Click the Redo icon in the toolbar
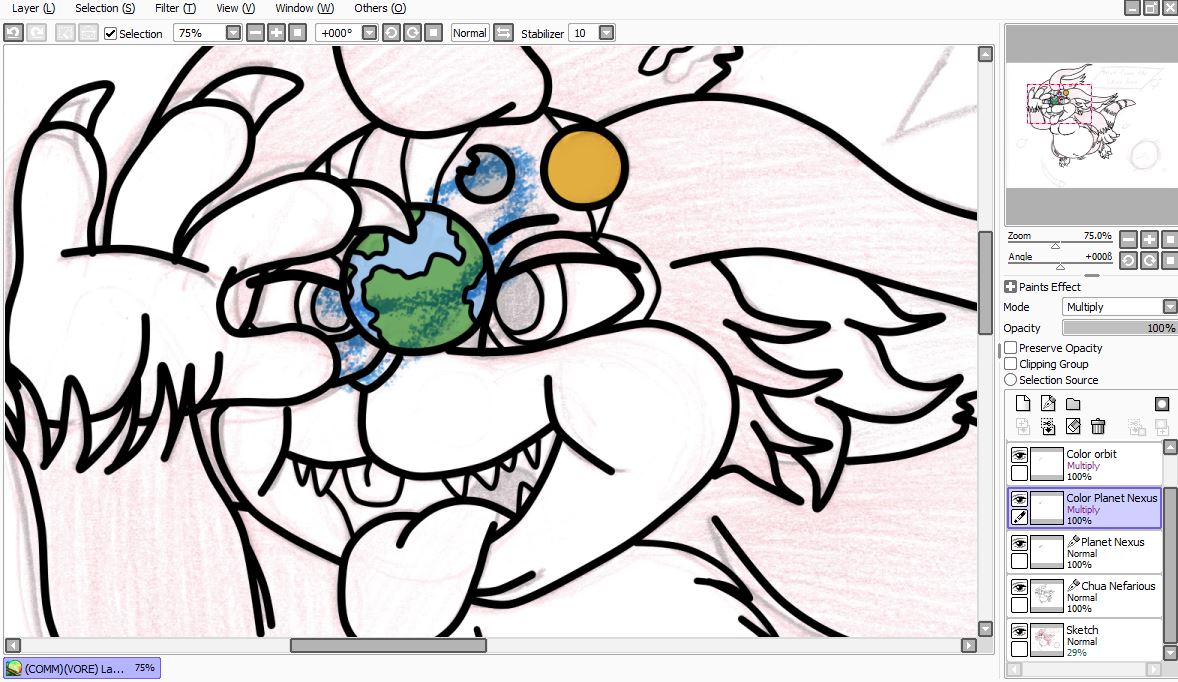1178x682 pixels. point(37,33)
